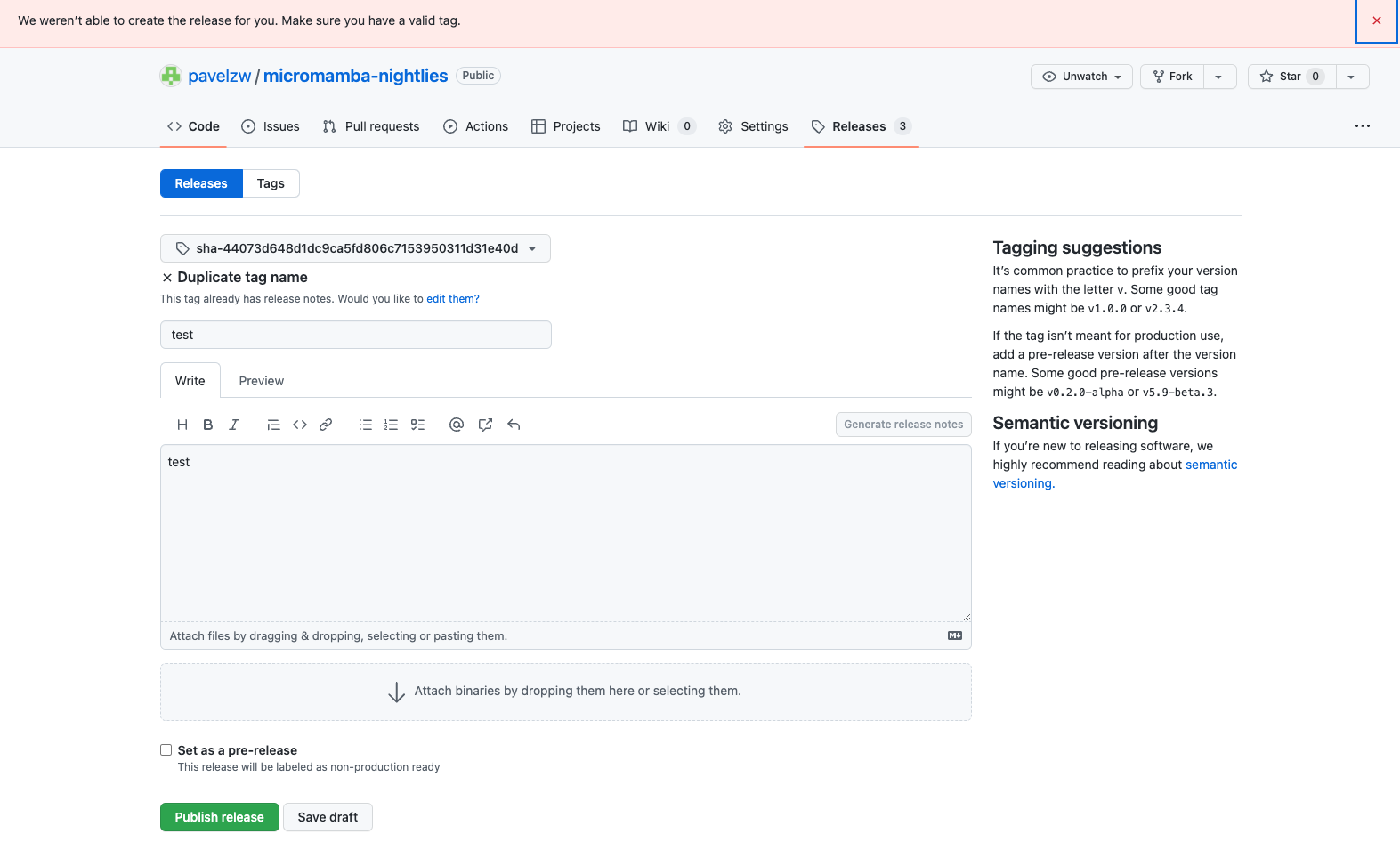Dismiss the error banner with the X
Image resolution: width=1400 pixels, height=858 pixels.
point(1376,20)
